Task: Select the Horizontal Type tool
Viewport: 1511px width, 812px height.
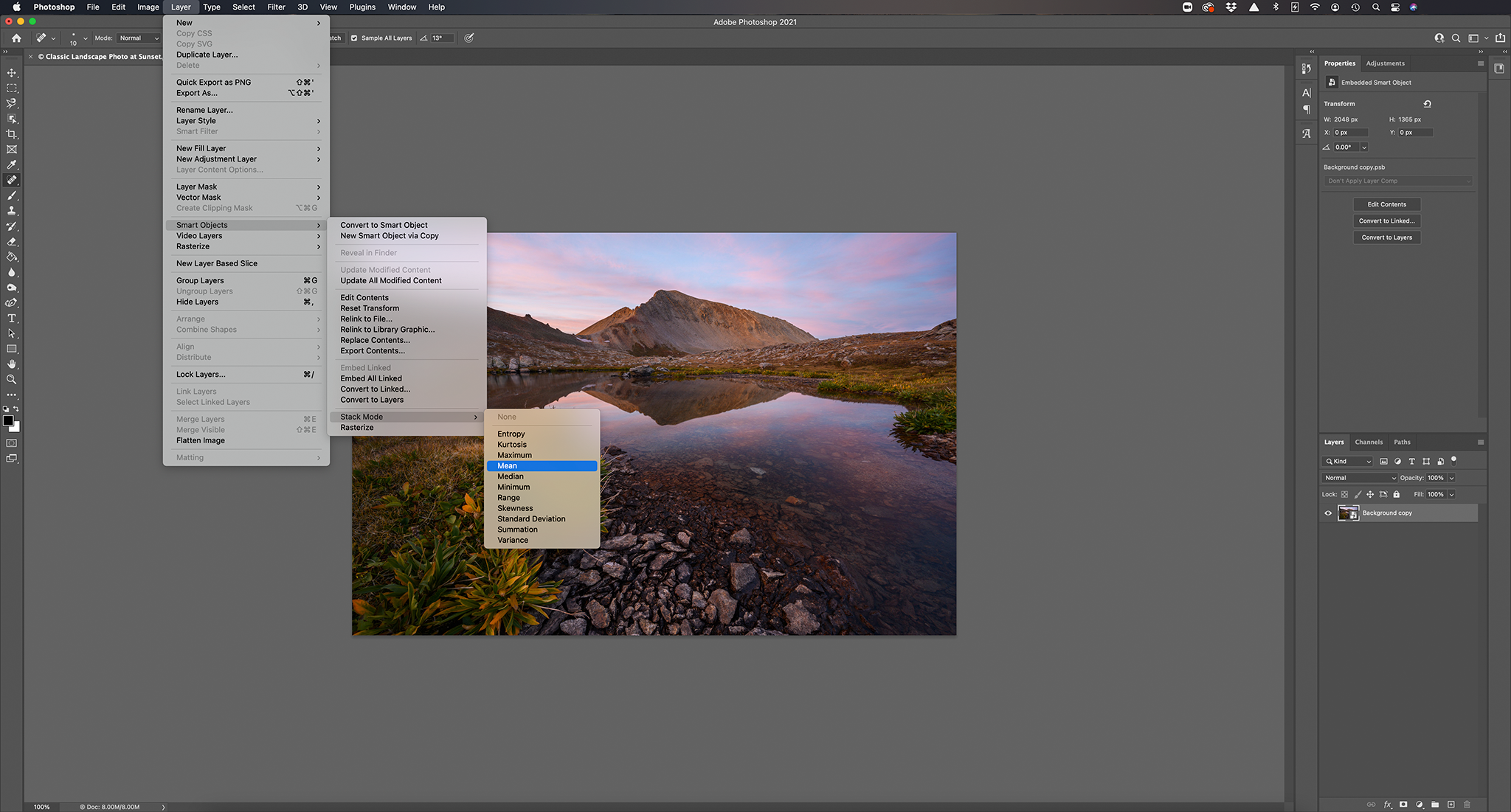Action: click(12, 319)
